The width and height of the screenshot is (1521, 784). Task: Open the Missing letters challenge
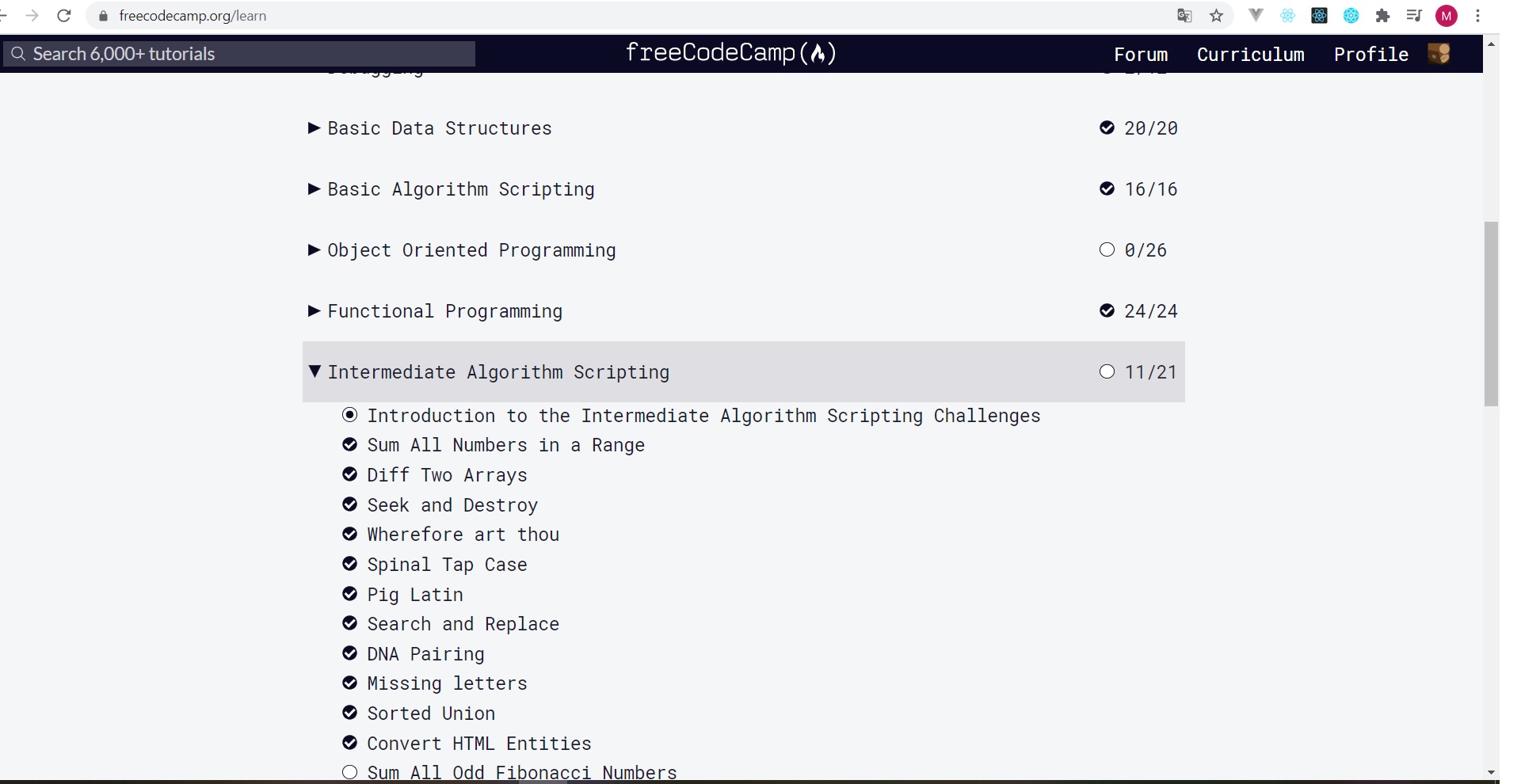pos(447,683)
